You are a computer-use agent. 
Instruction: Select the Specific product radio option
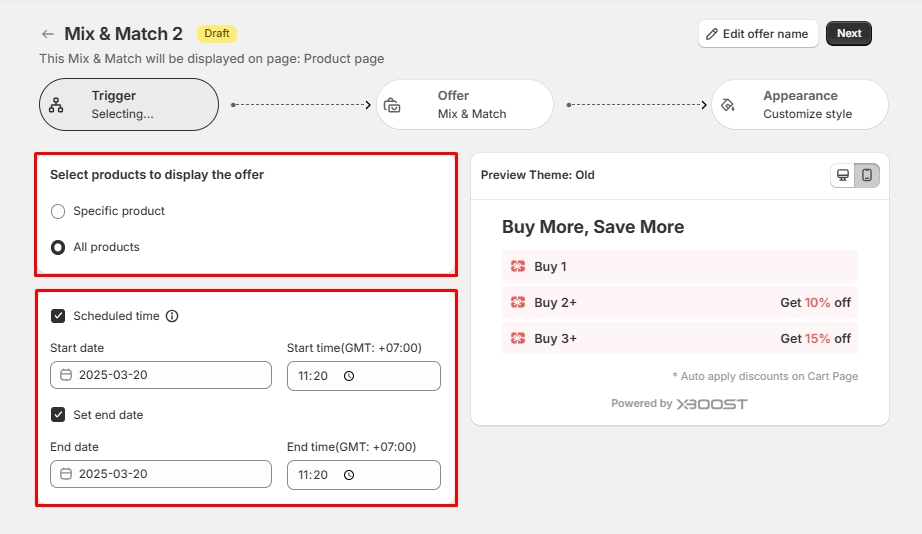(58, 211)
